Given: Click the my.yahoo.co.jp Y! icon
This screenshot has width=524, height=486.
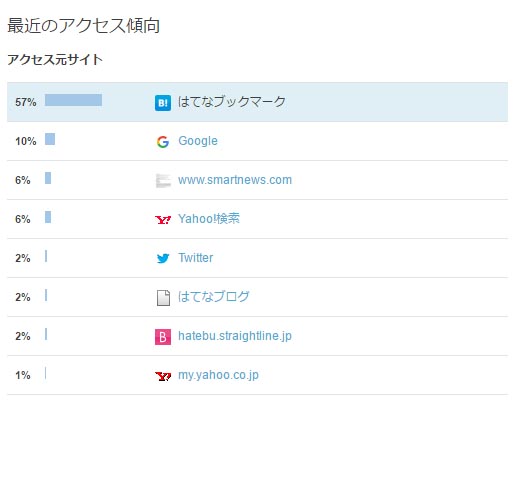Looking at the screenshot, I should 163,376.
